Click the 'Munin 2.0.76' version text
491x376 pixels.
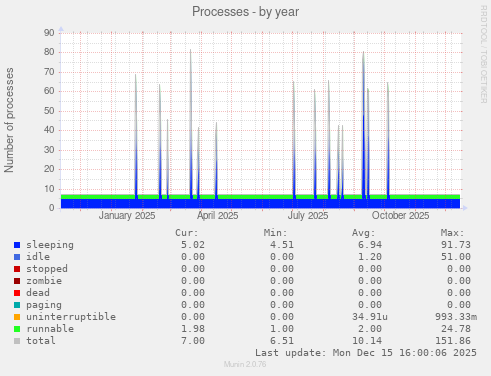point(245,364)
